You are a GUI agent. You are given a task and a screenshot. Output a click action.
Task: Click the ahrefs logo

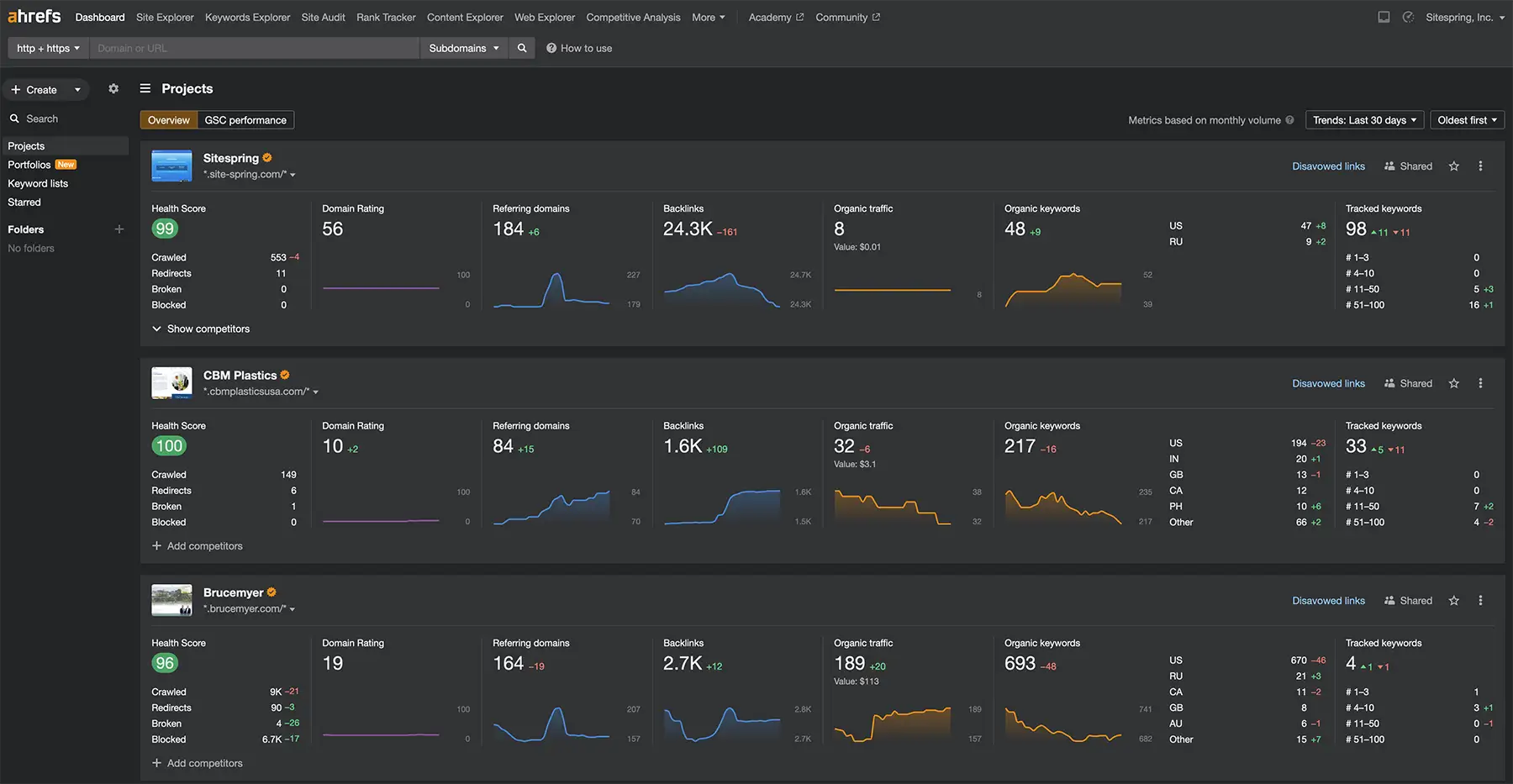coord(34,17)
